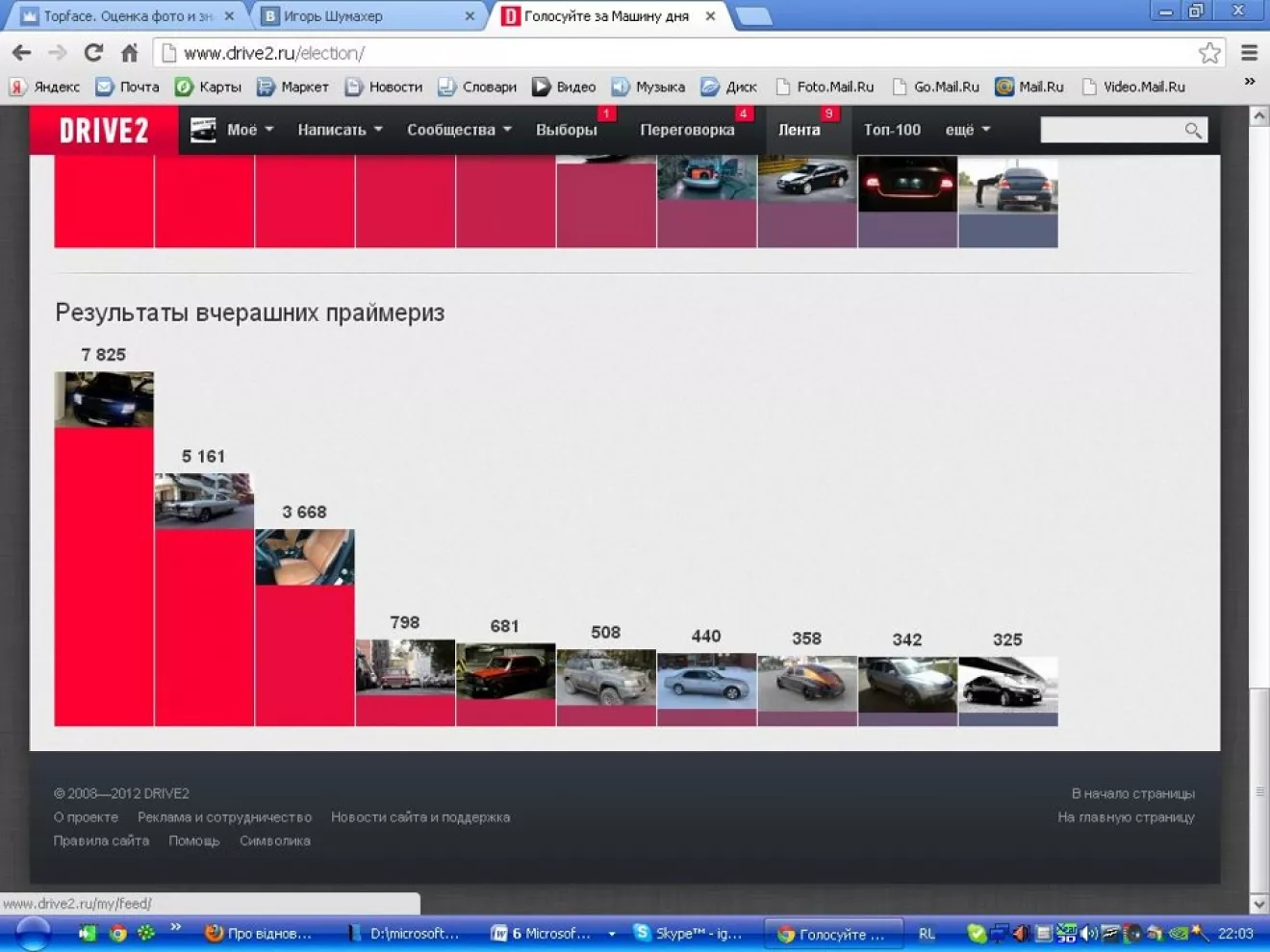The width and height of the screenshot is (1270, 952).
Task: Select the car thumbnail with 5 161 votes
Action: 204,501
